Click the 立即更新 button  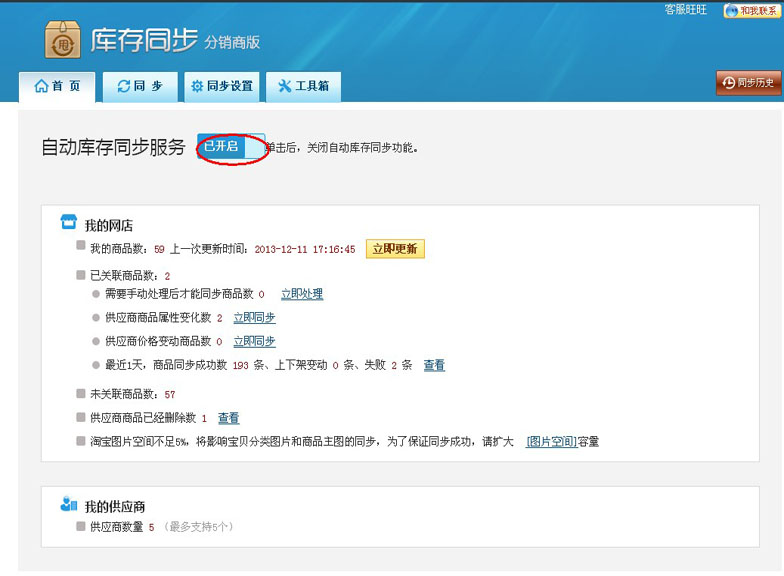pos(395,249)
